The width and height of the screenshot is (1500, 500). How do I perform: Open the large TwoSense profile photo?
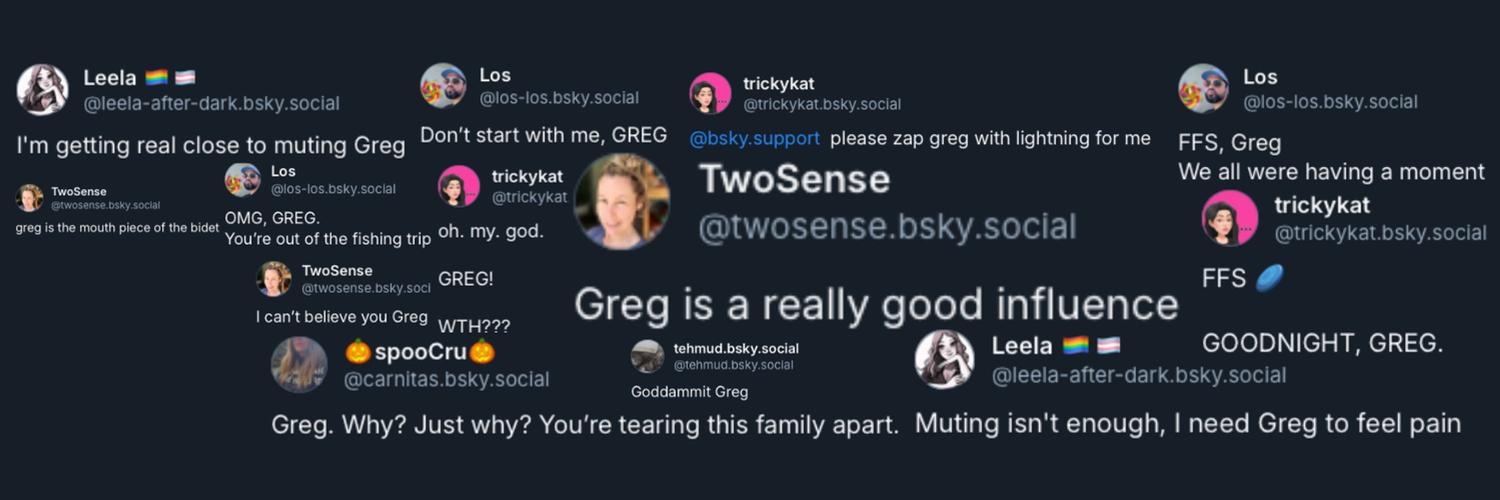622,201
